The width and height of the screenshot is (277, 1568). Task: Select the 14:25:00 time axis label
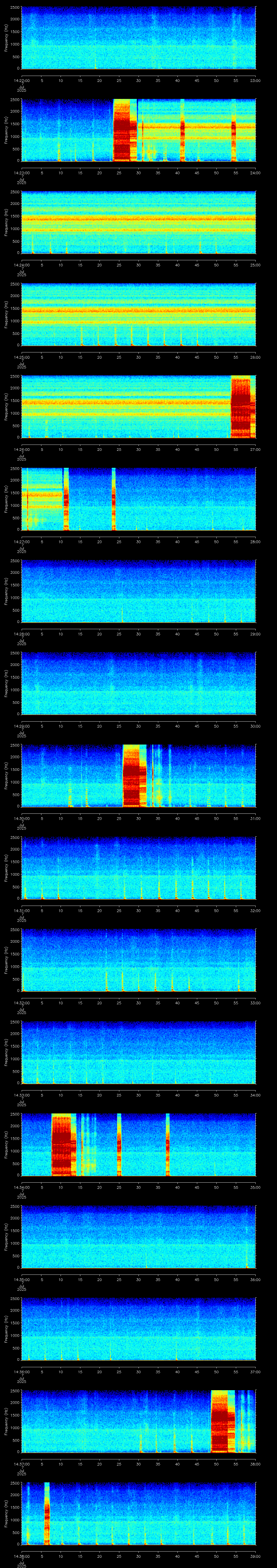(21, 357)
